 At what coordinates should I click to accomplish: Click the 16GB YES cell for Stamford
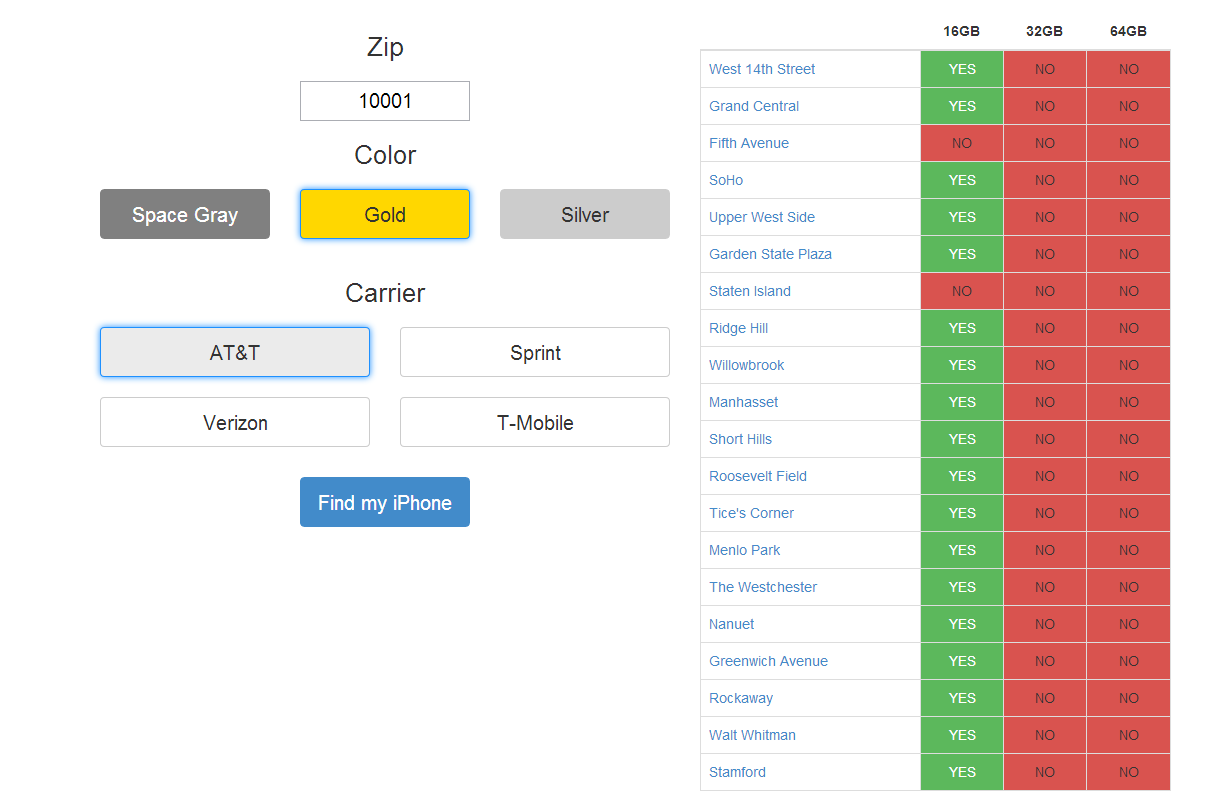pos(962,772)
